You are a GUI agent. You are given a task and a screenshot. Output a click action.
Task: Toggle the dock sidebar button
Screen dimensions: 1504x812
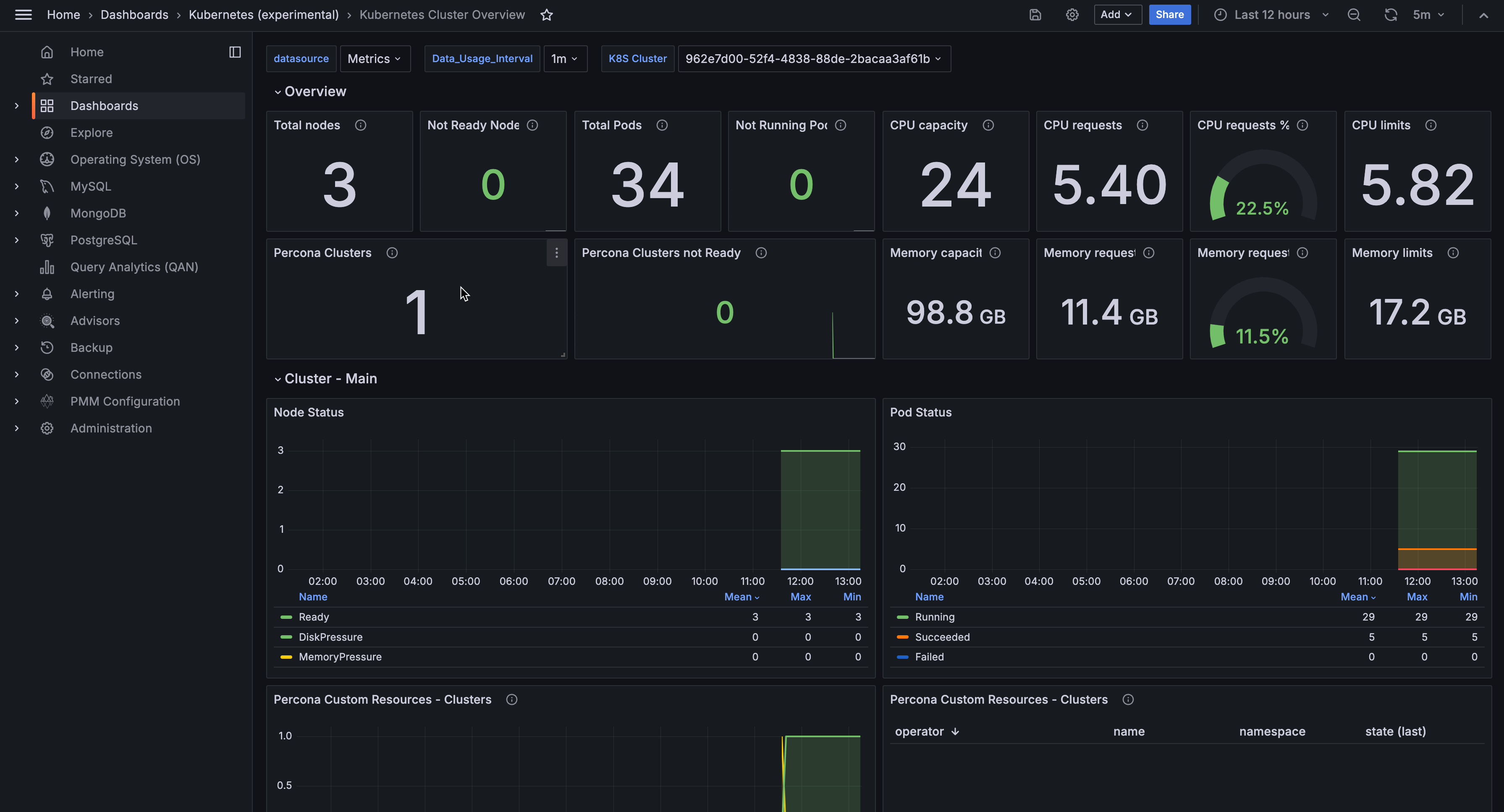coord(235,52)
